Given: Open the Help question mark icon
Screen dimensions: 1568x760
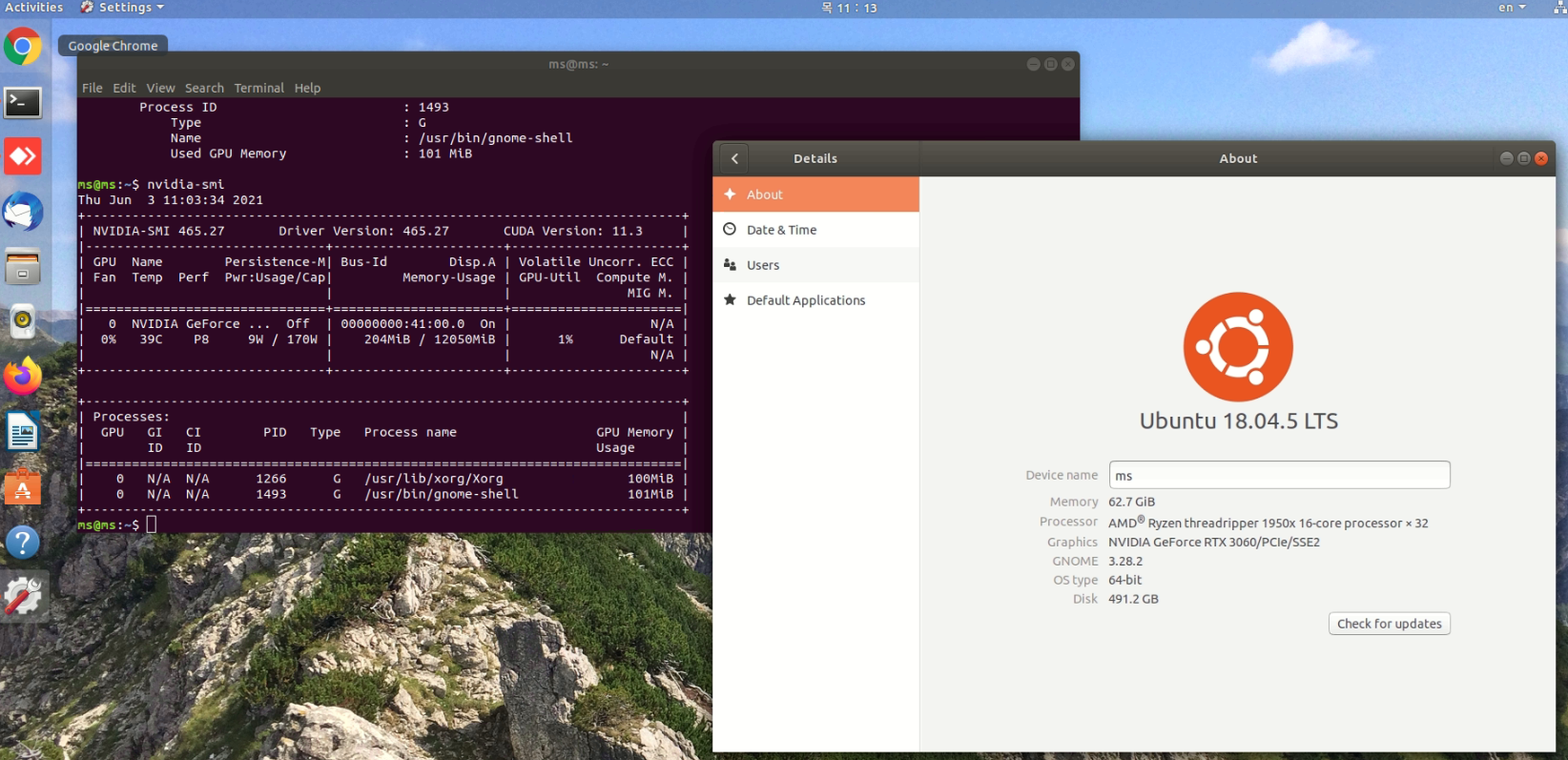Looking at the screenshot, I should click(23, 542).
